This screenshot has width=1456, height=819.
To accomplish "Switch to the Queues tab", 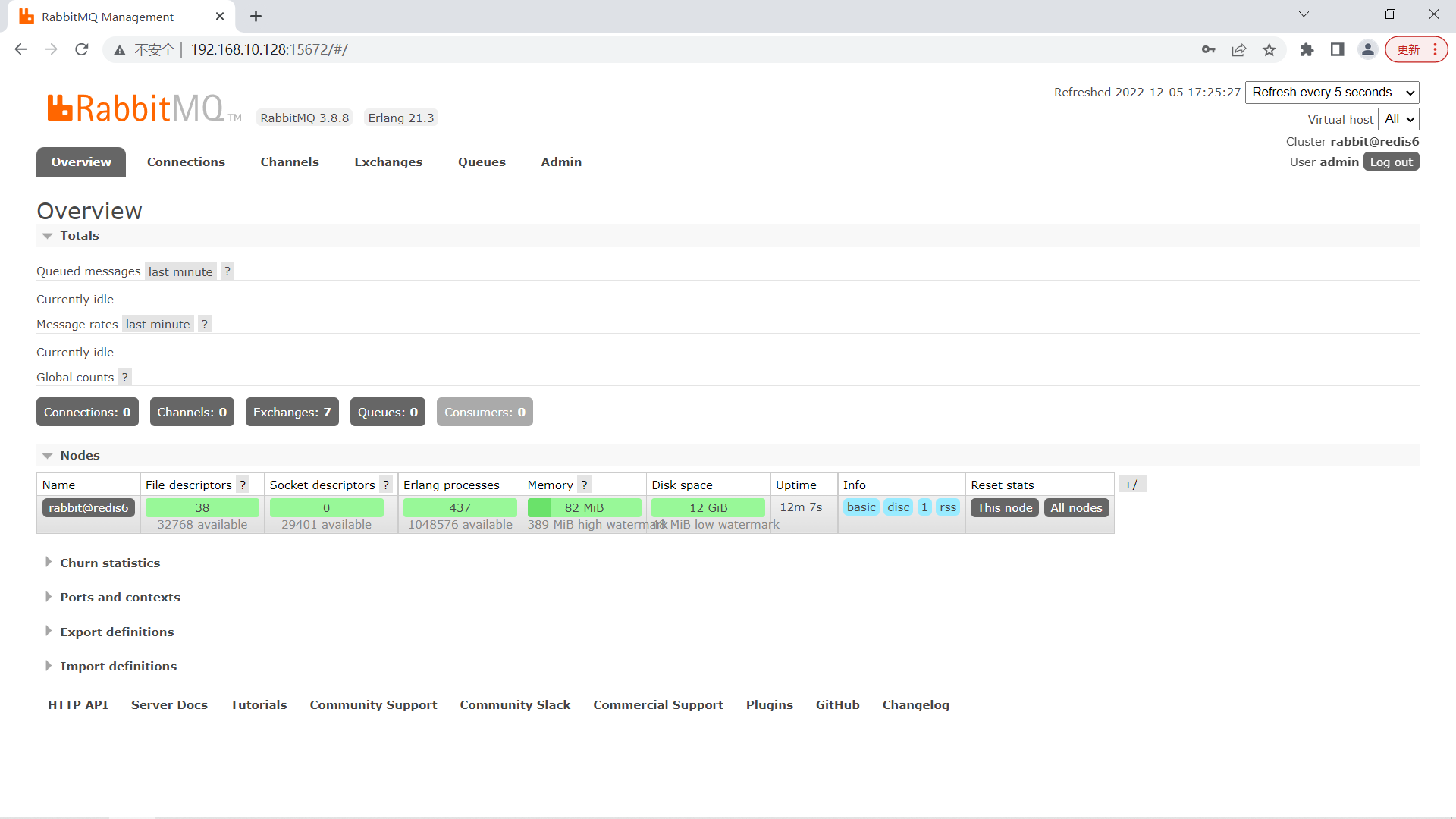I will click(482, 162).
